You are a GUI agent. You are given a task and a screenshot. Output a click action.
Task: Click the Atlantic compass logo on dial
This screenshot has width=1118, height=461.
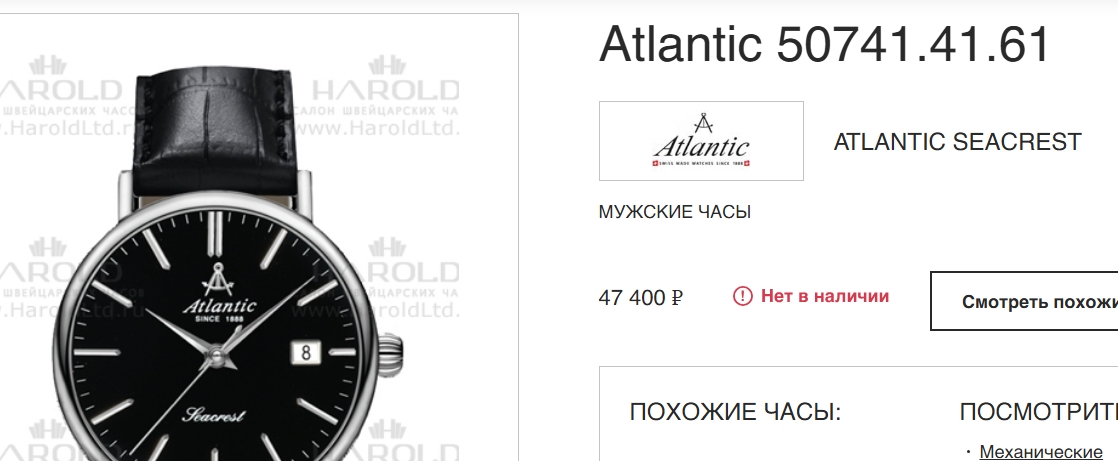pyautogui.click(x=217, y=279)
